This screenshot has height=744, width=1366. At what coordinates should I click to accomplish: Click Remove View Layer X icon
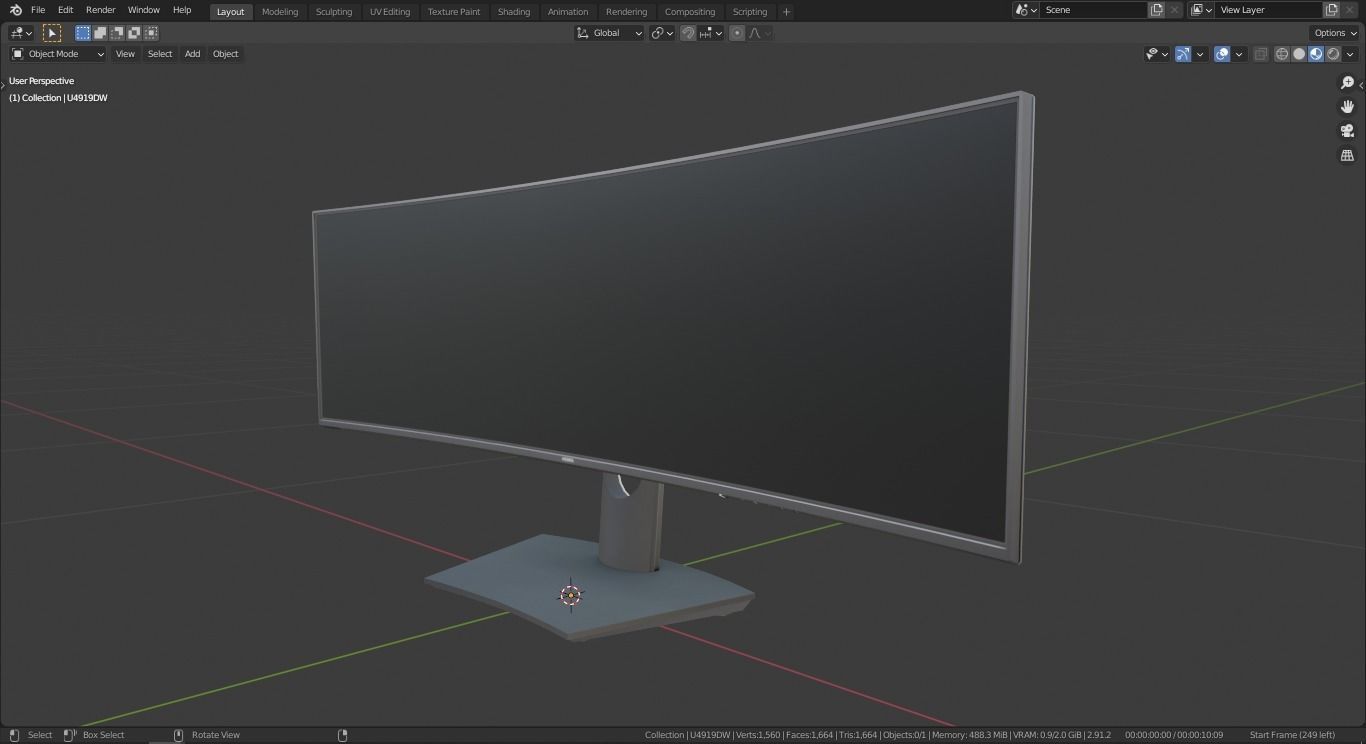(x=1349, y=10)
